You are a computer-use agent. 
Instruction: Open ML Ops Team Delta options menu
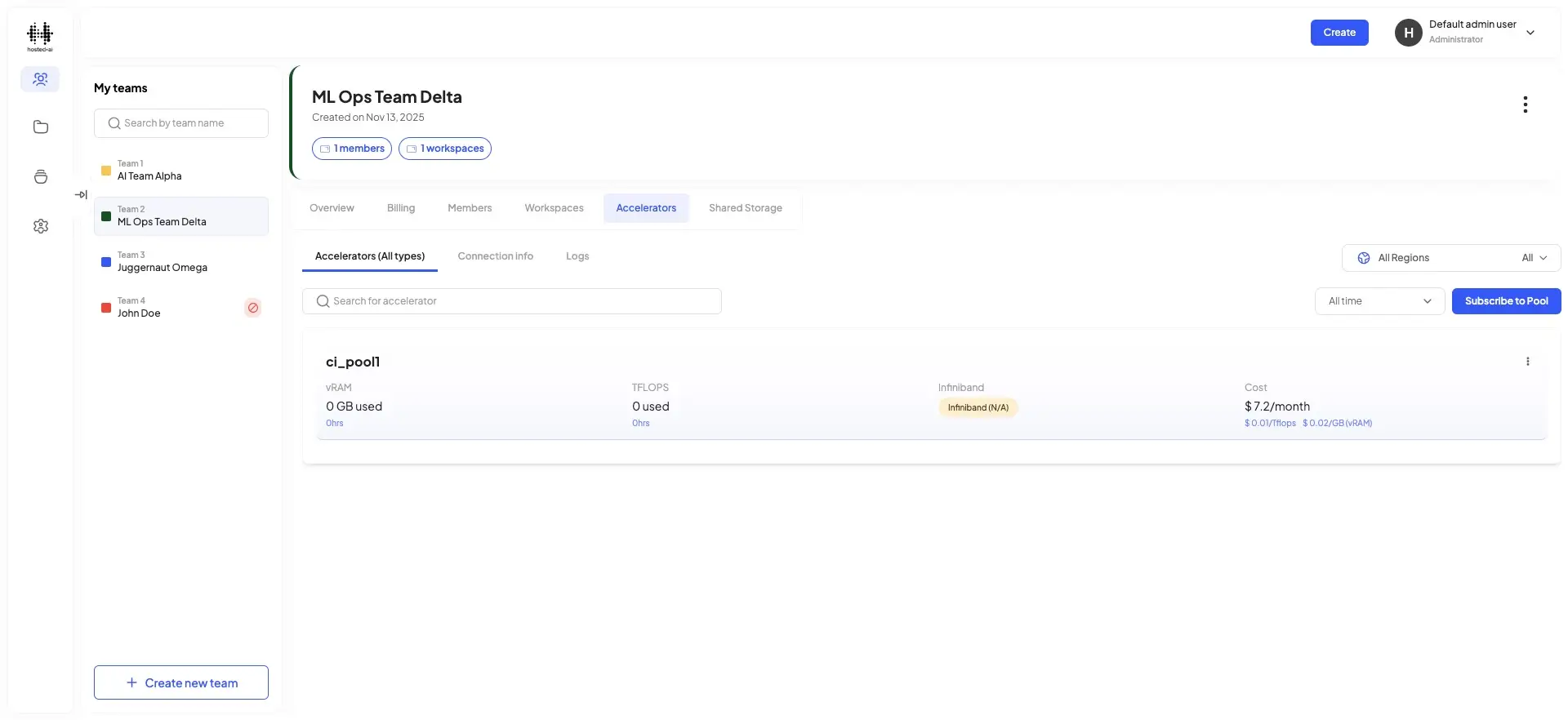pyautogui.click(x=1525, y=104)
